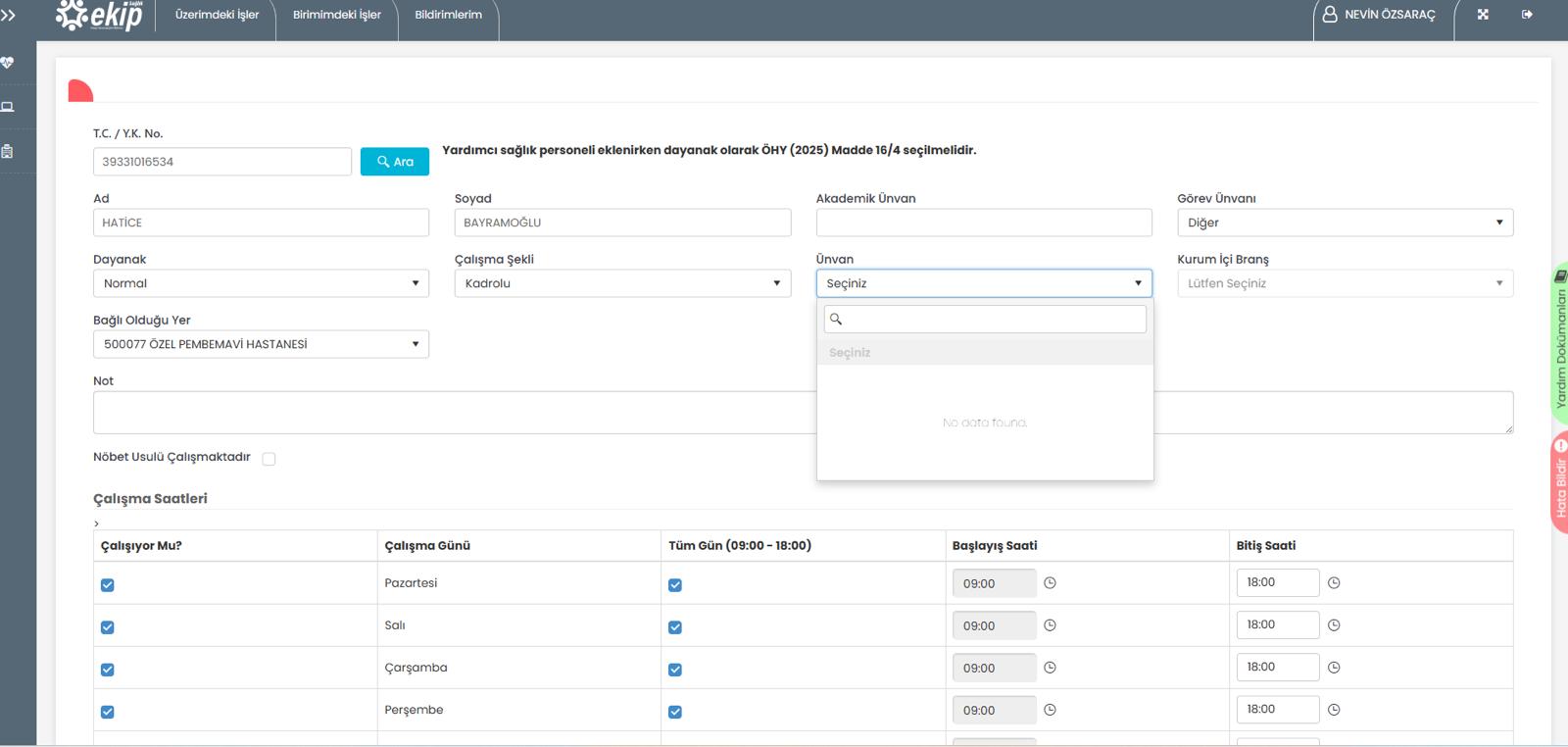Viewport: 1568px width, 747px height.
Task: Expand the Çalışma Saatleri section chevron
Action: point(96,523)
